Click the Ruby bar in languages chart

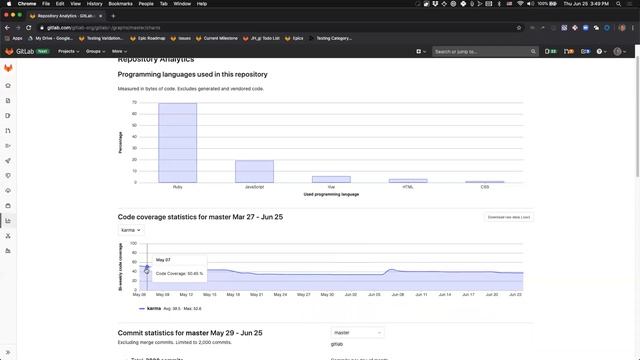pyautogui.click(x=178, y=143)
